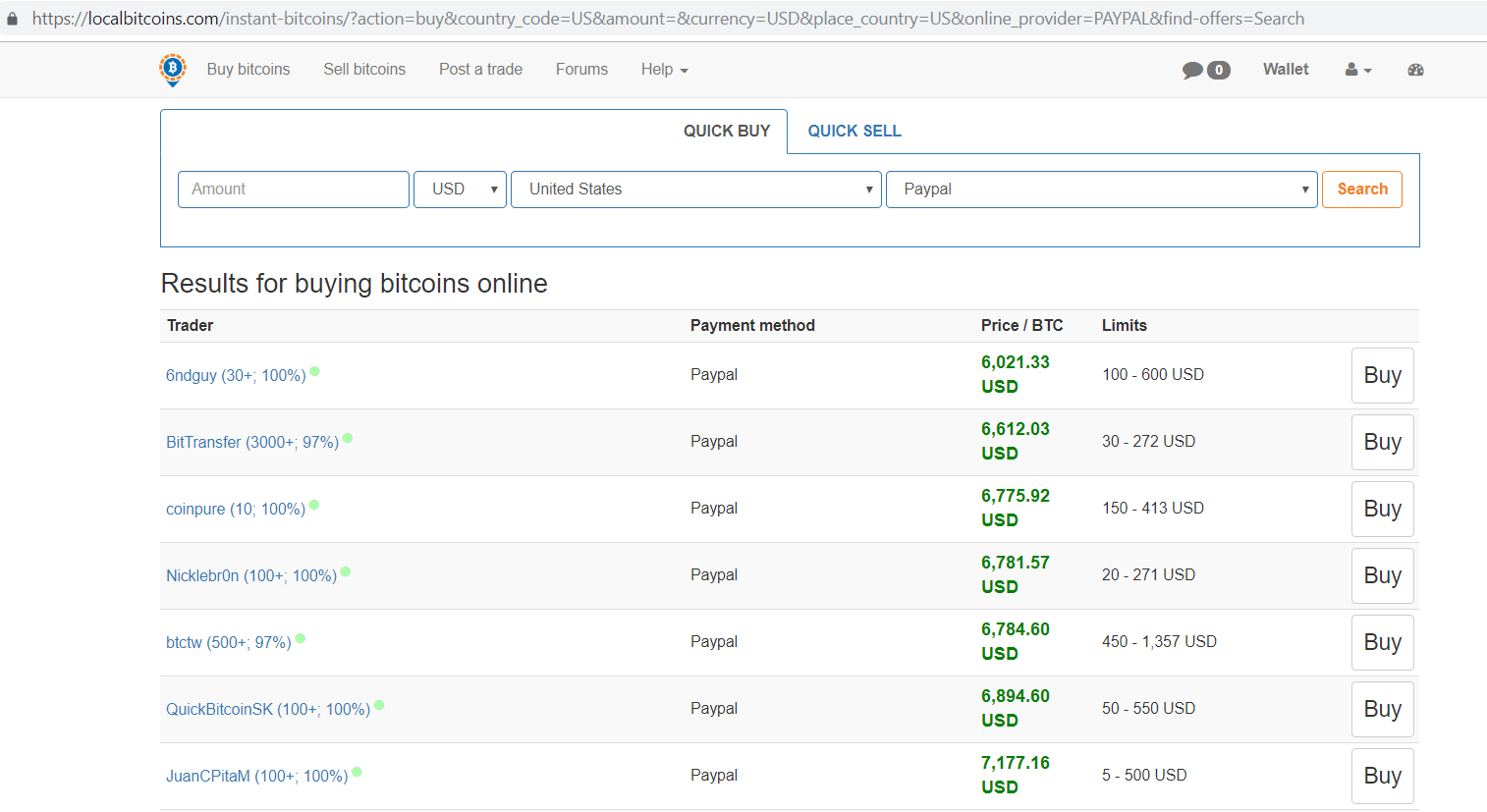Click online status dot beside coinpure
The height and width of the screenshot is (812, 1487).
click(x=314, y=505)
